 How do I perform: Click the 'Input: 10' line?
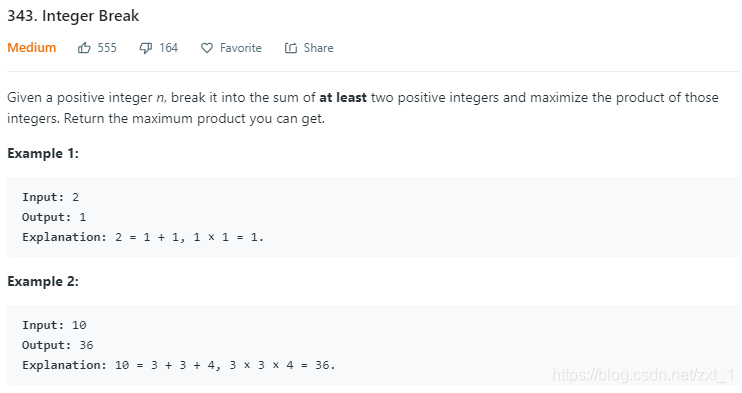coord(54,325)
